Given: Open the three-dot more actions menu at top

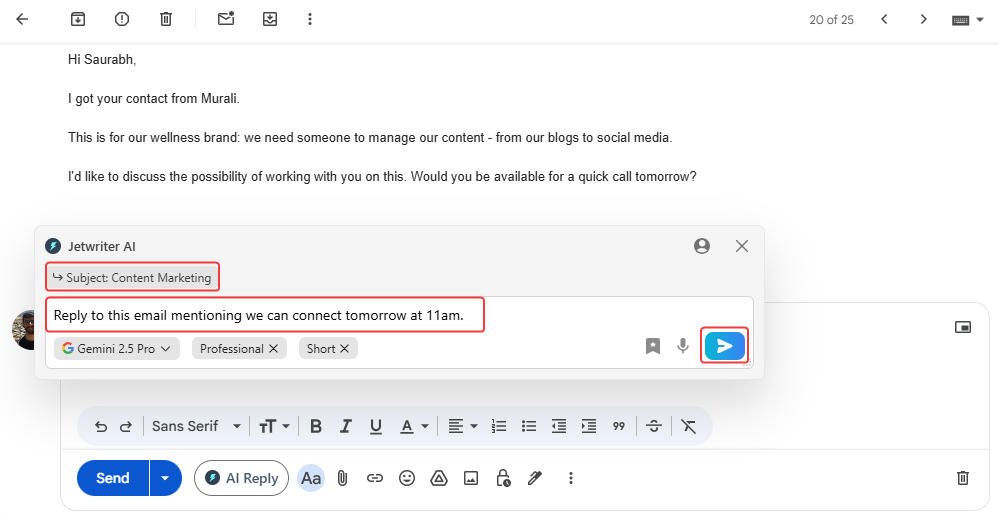Looking at the screenshot, I should (310, 19).
